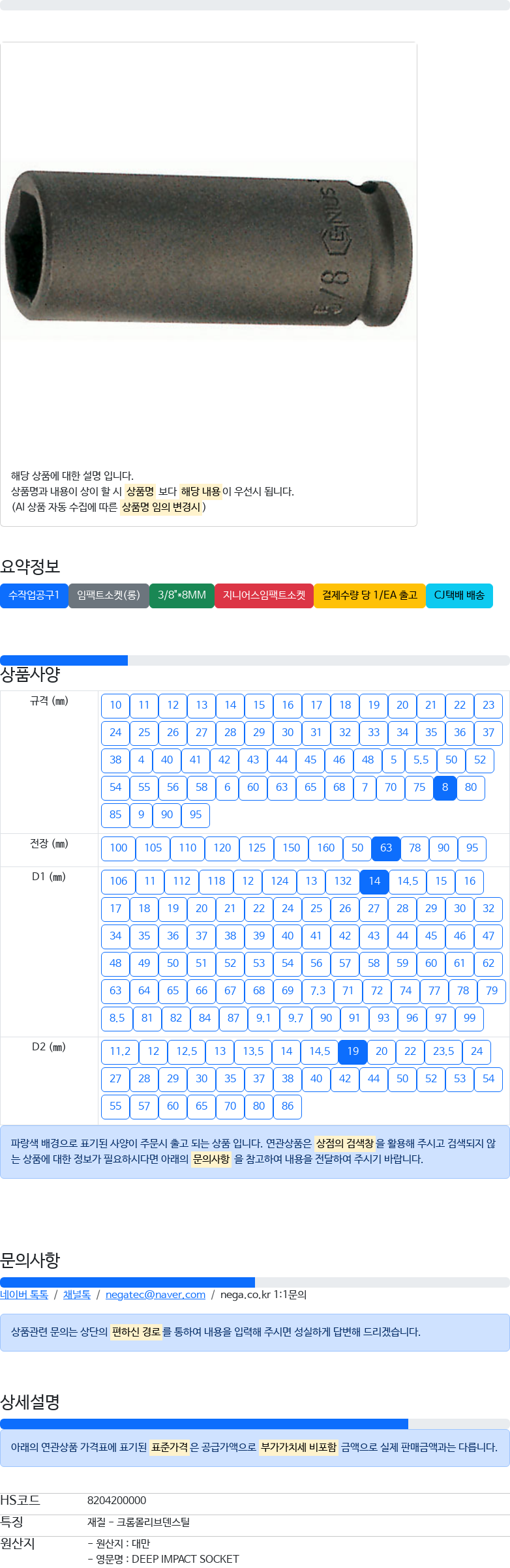Email negatec@naver.com link
This screenshot has width=510, height=1568.
pos(155,1295)
